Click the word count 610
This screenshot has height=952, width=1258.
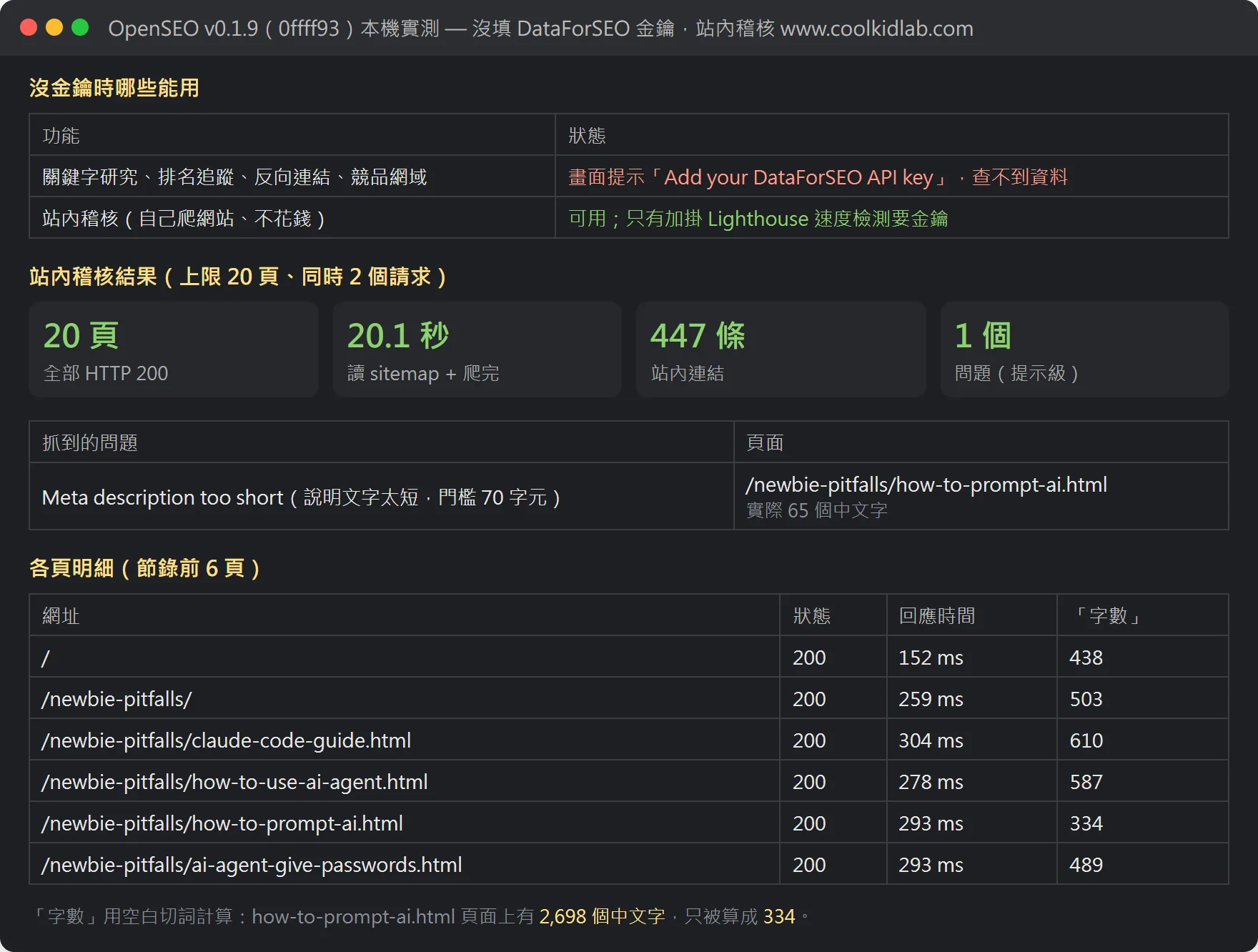(x=1086, y=740)
